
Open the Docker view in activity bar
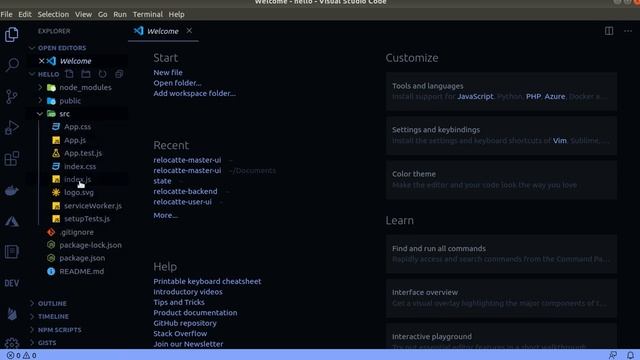11,190
